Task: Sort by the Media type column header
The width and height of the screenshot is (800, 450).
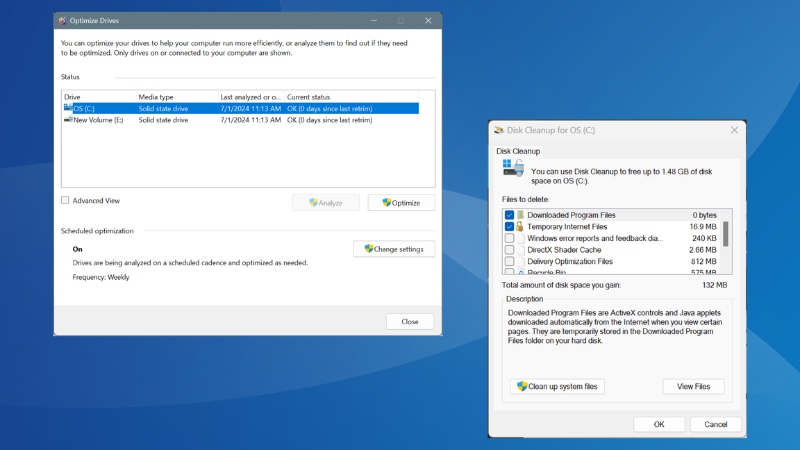Action: pos(155,97)
